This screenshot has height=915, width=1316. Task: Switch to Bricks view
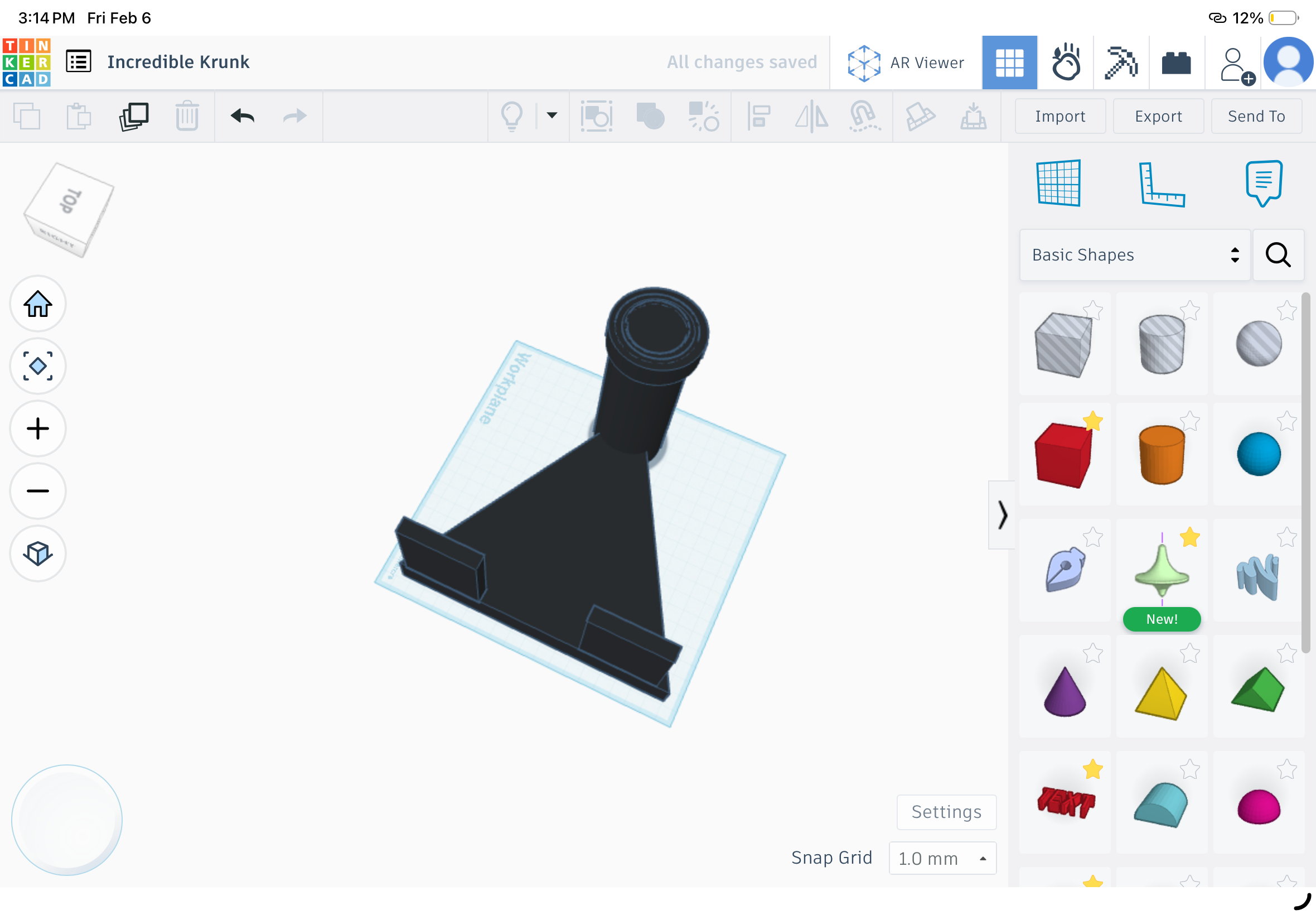pyautogui.click(x=1176, y=62)
